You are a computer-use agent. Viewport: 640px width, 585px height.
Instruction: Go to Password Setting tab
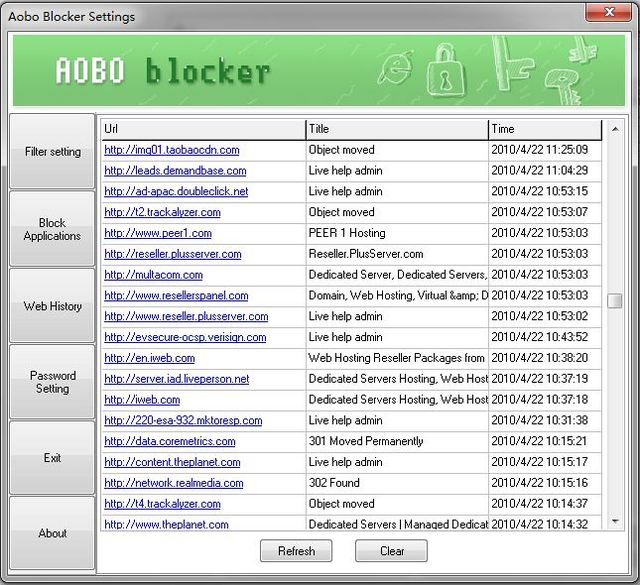[x=52, y=382]
